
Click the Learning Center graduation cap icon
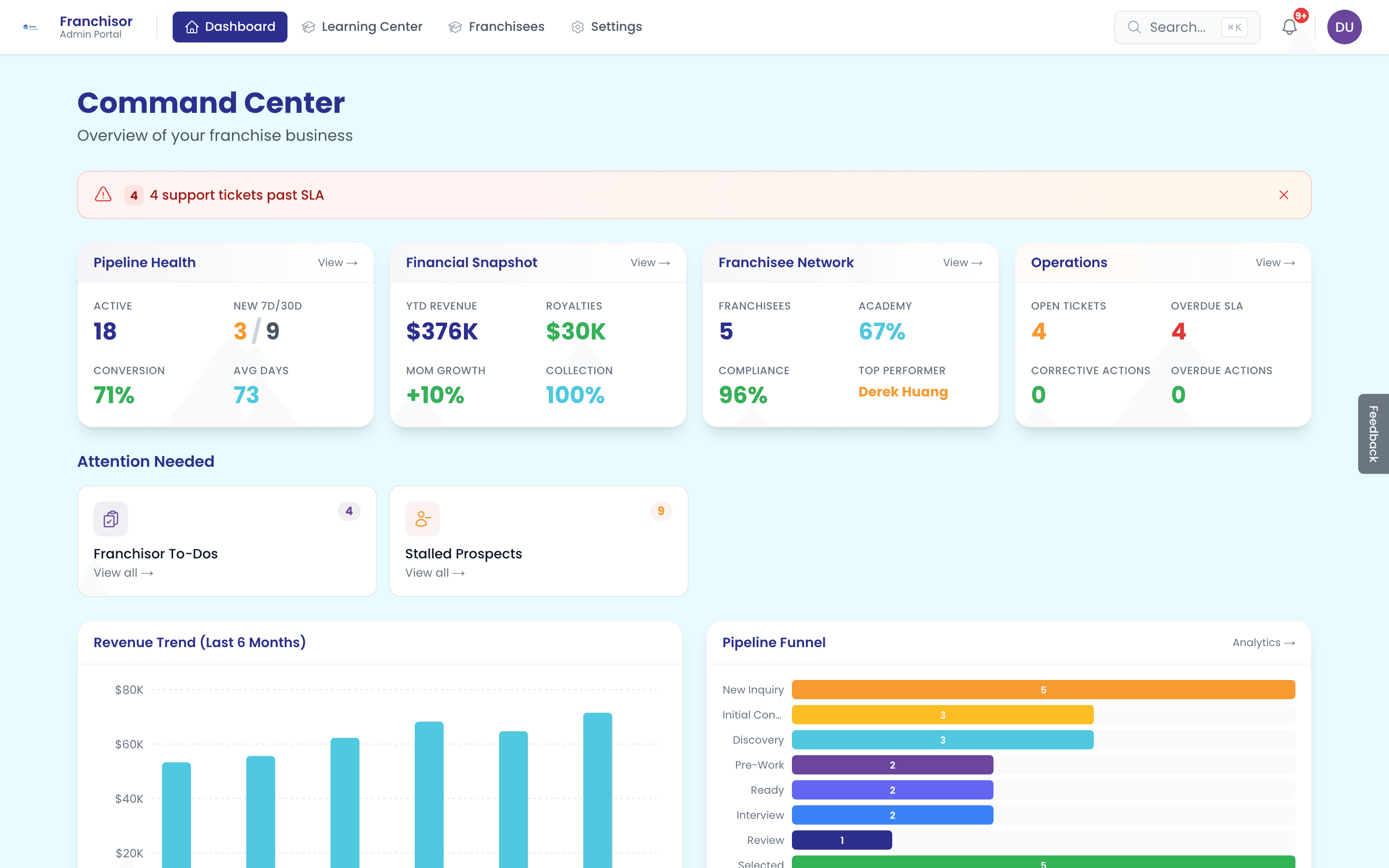pyautogui.click(x=308, y=27)
